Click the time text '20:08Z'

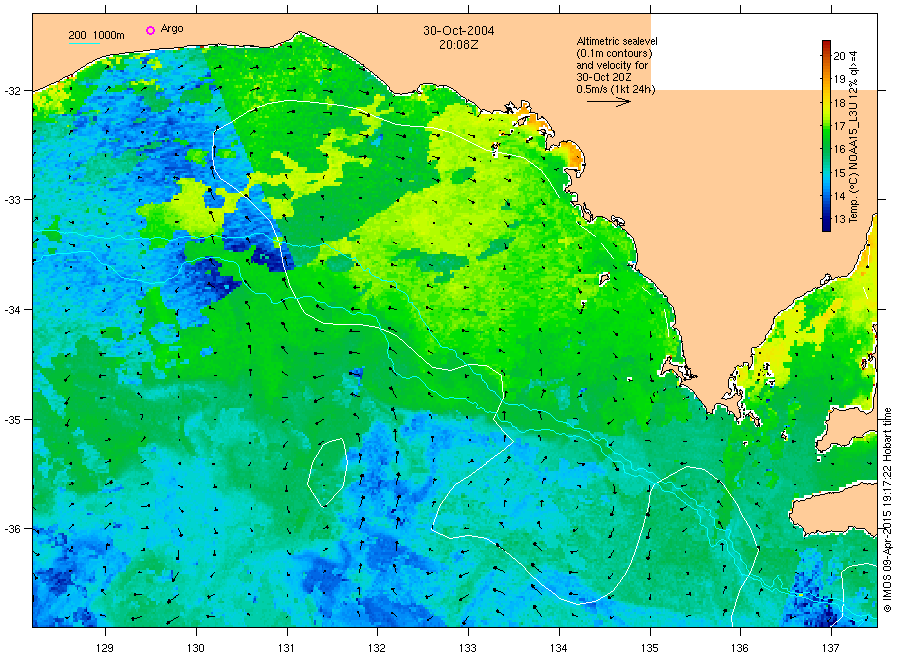point(459,44)
